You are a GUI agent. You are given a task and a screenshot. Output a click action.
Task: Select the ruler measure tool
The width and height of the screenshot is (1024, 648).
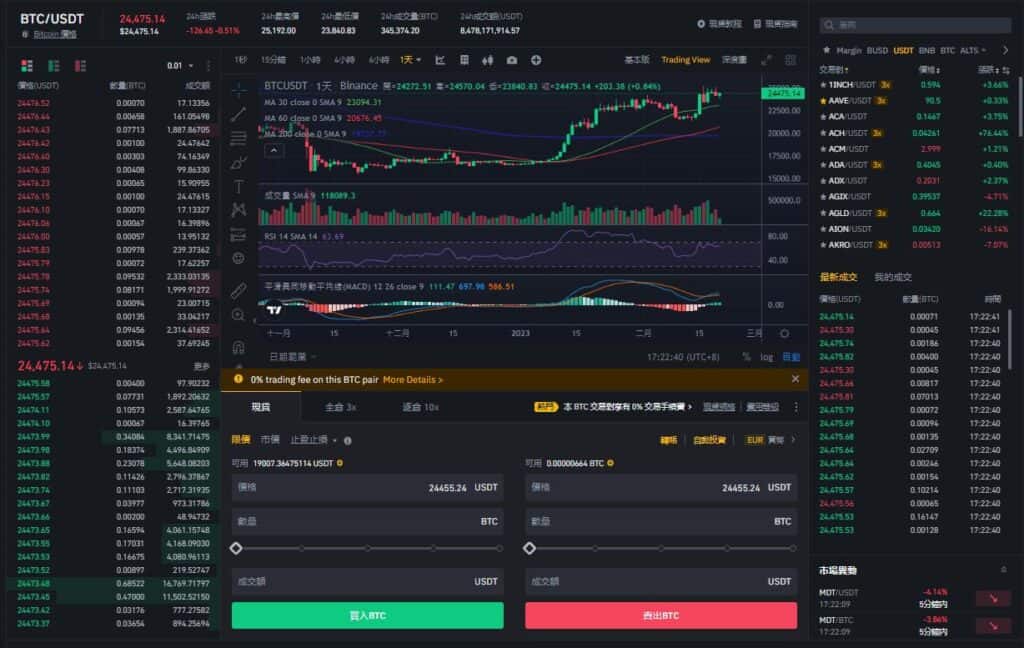(239, 290)
